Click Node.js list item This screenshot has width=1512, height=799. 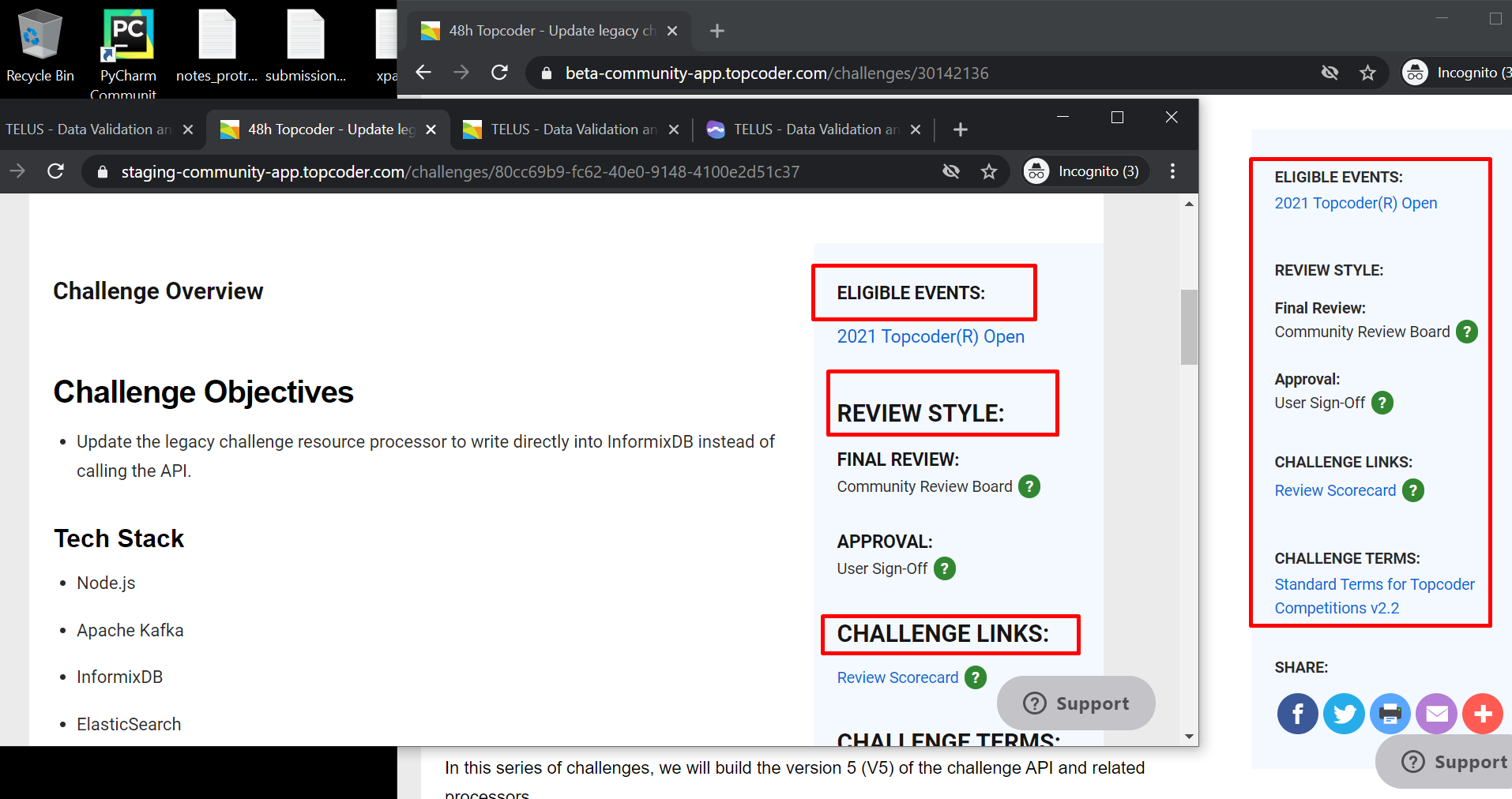pyautogui.click(x=106, y=583)
